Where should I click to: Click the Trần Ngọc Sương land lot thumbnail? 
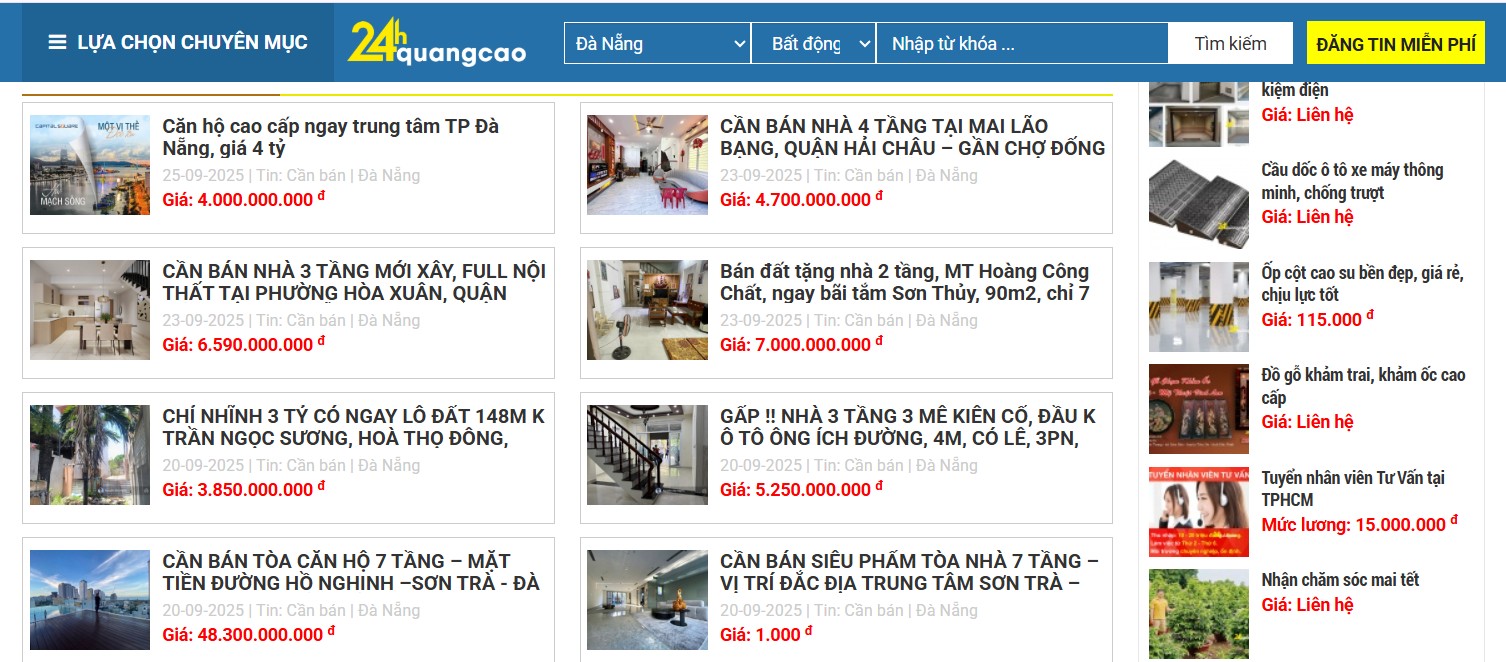coord(90,455)
